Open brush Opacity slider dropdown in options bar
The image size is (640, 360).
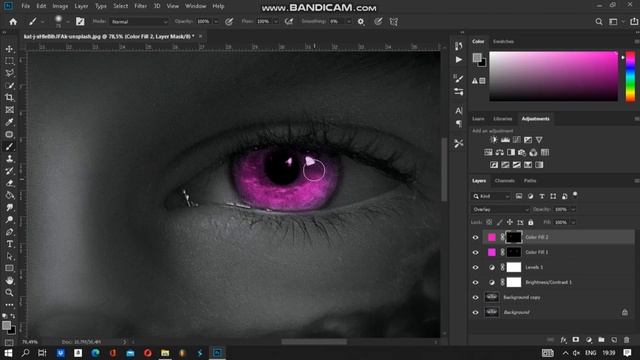point(216,22)
